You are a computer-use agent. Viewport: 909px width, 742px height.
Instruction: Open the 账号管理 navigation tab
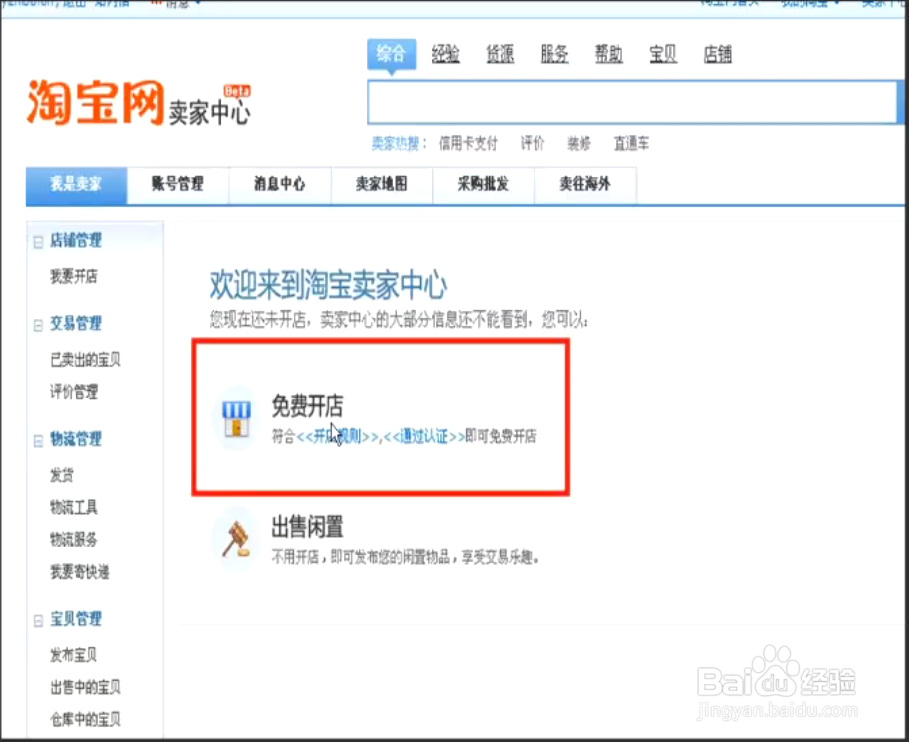(x=178, y=185)
